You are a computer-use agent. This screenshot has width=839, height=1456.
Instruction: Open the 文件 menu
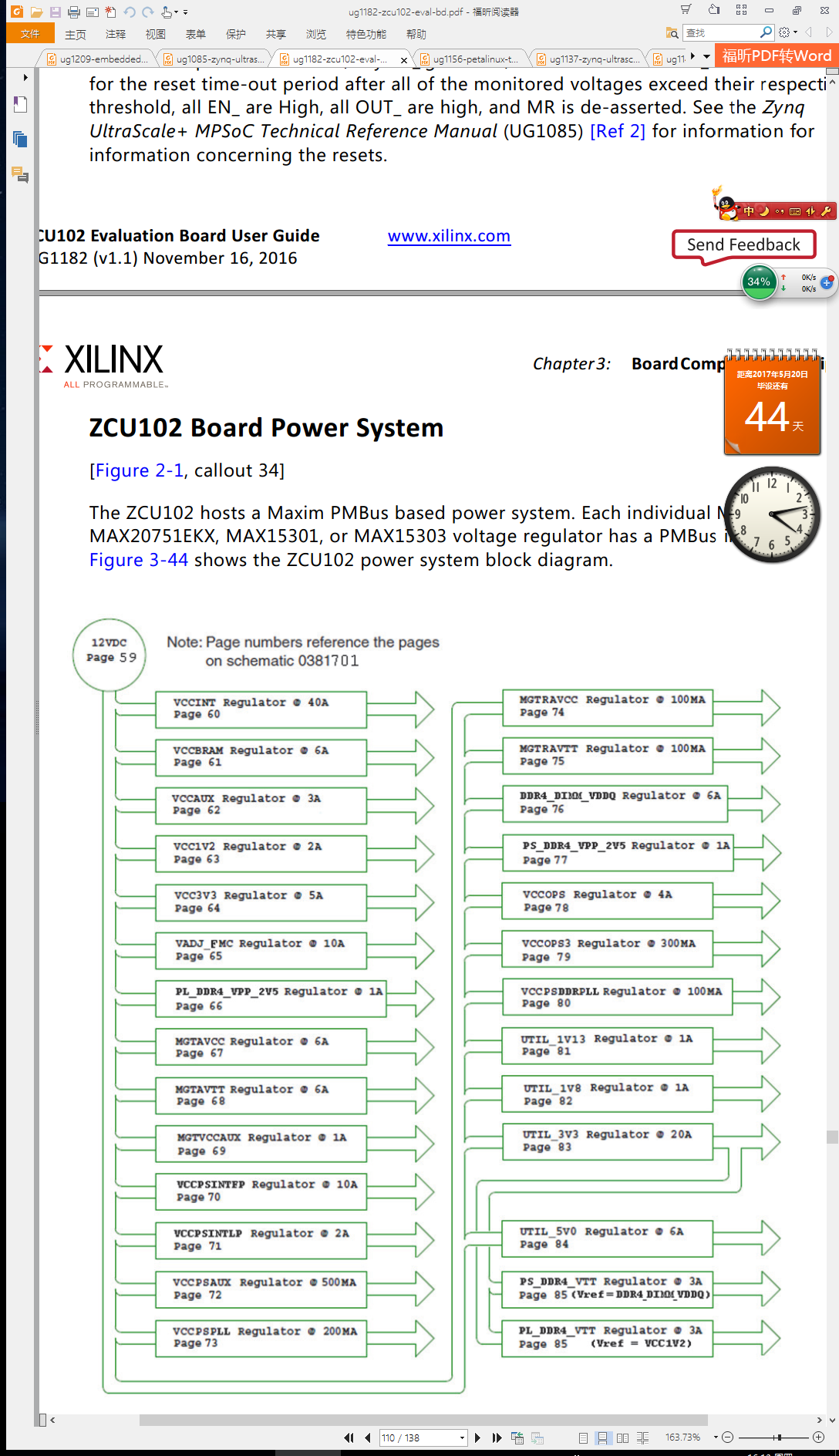coord(30,33)
